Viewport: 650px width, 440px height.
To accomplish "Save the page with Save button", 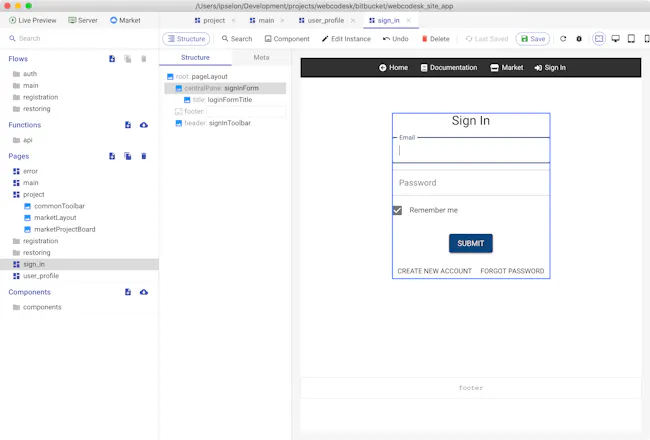I will click(533, 39).
